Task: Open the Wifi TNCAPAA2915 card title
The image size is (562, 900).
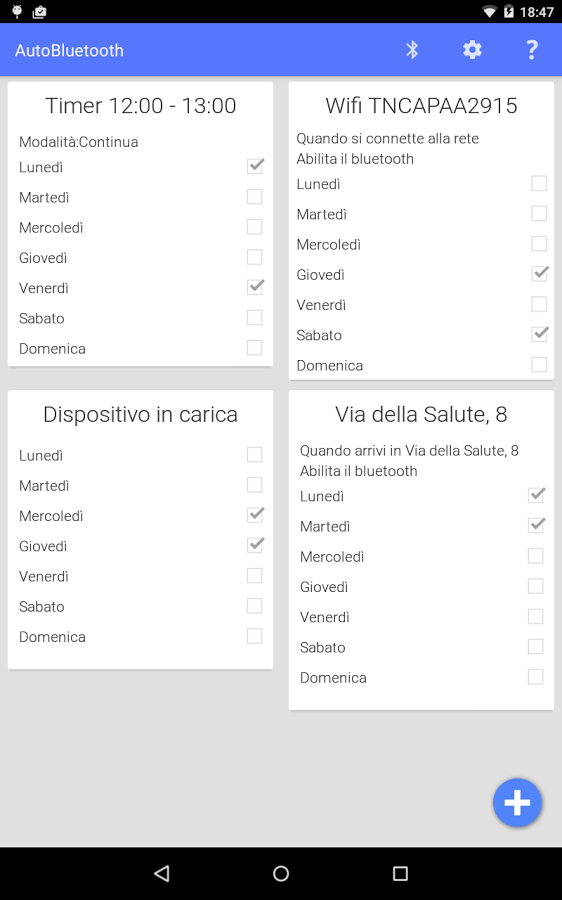Action: [421, 106]
